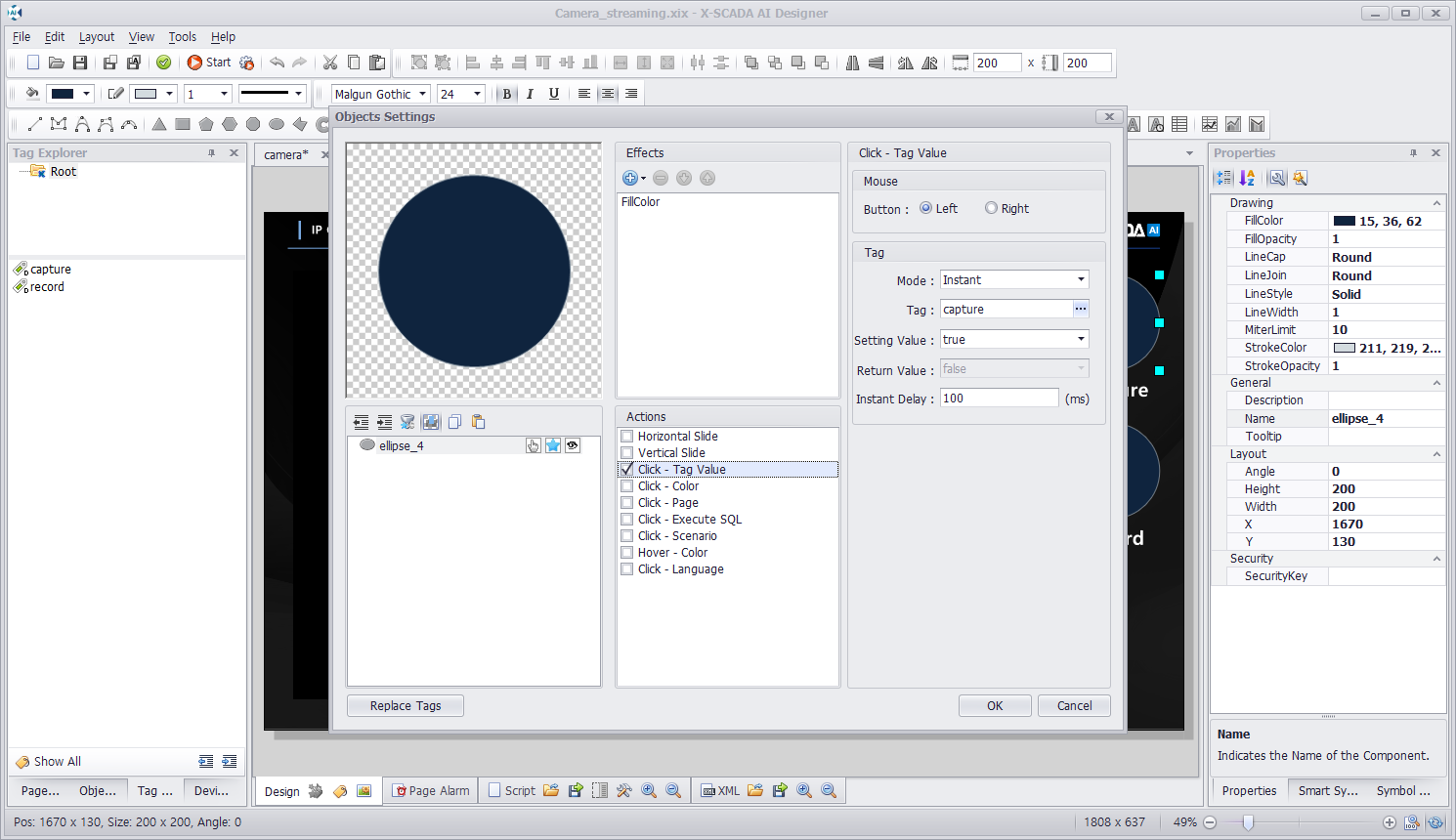Enable the Click - Page action checkbox
Viewport: 1456px width, 840px height.
(627, 503)
